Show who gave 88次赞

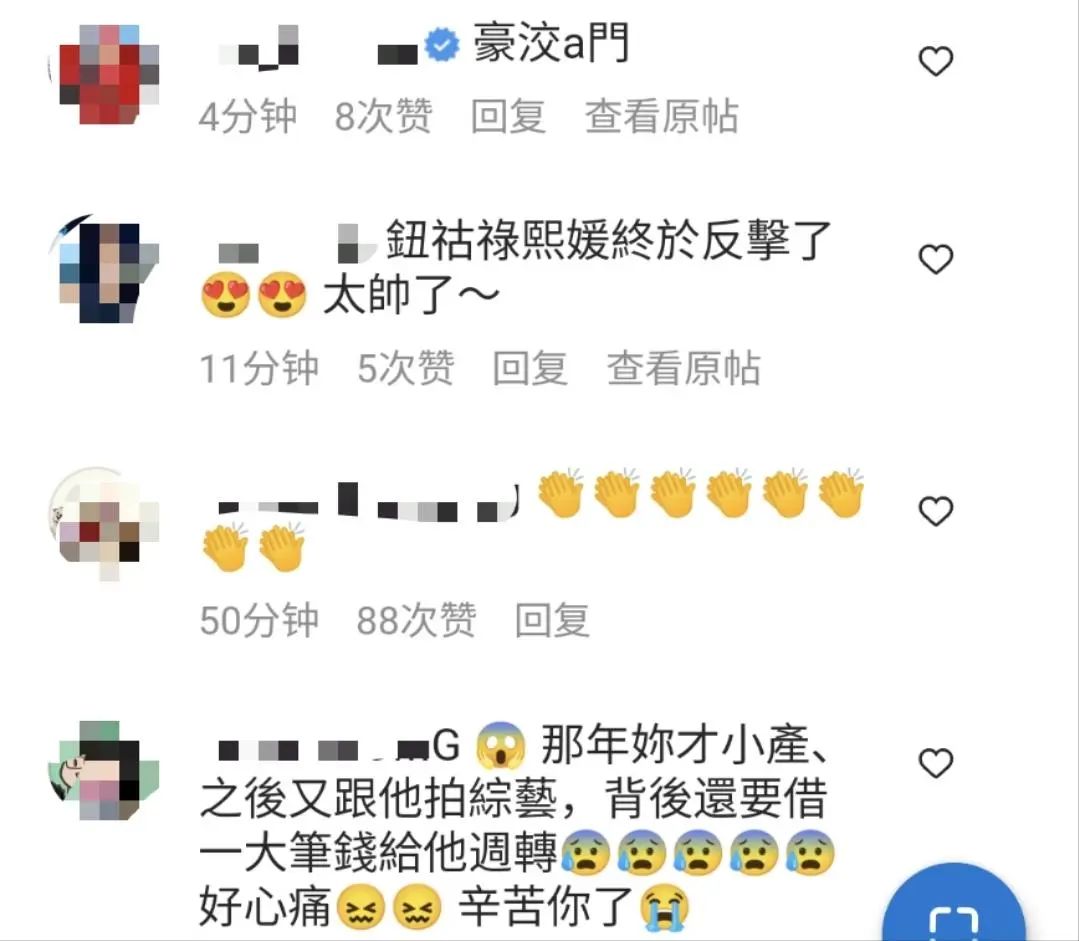[416, 620]
